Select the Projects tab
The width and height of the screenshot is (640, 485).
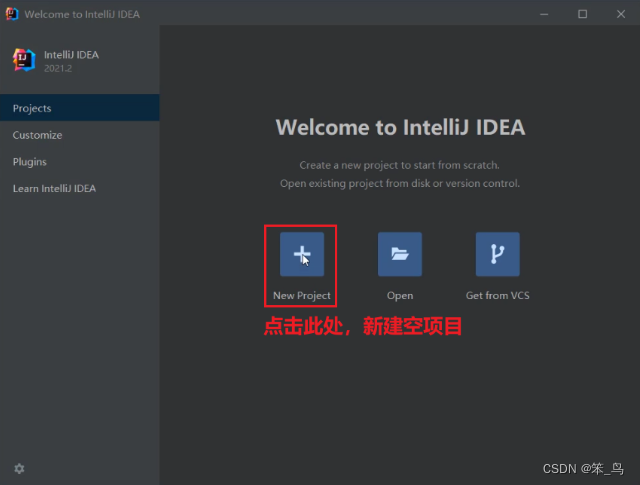(x=80, y=108)
